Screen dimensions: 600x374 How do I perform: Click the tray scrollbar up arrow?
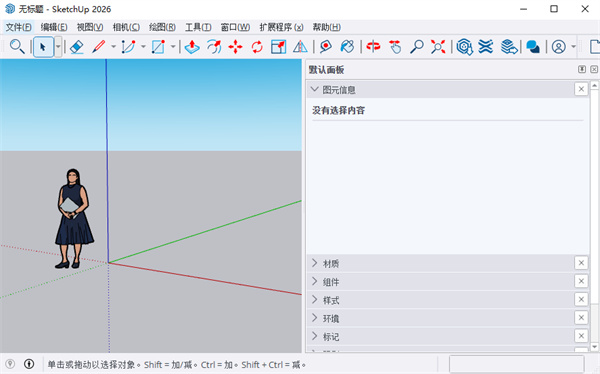click(x=594, y=85)
